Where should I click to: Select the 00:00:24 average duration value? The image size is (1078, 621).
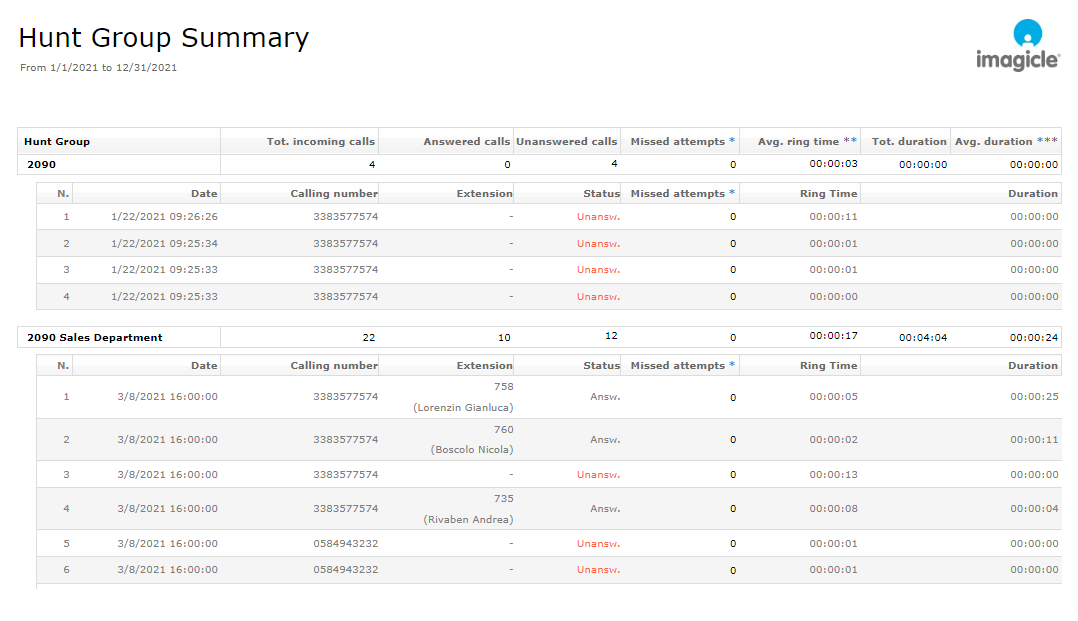[x=1033, y=338]
